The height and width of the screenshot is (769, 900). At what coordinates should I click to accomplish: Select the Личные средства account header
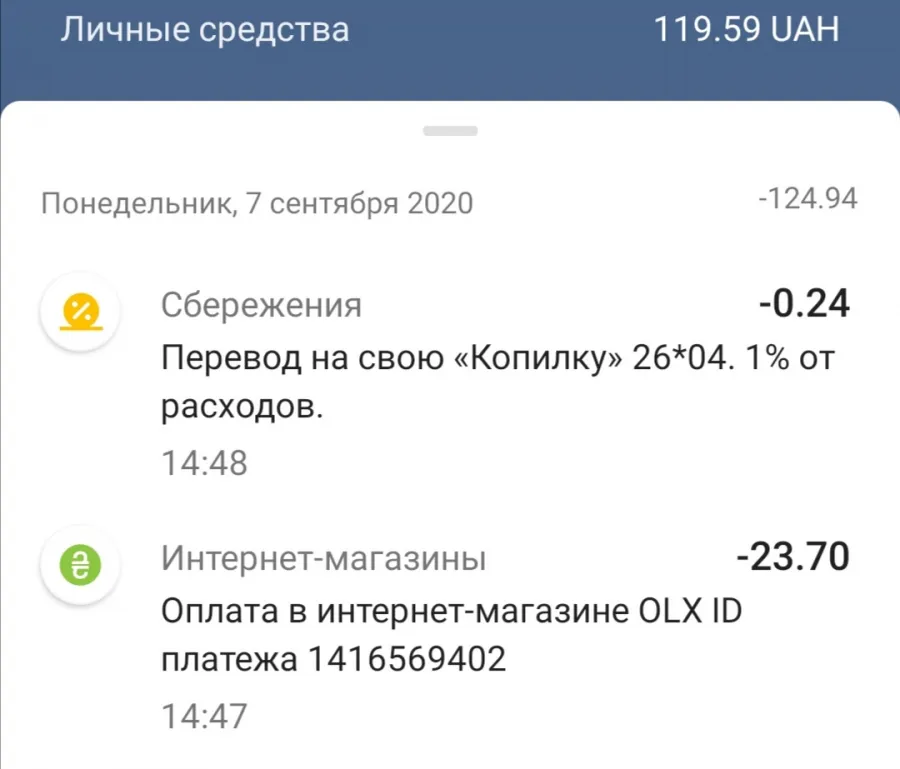[x=205, y=29]
